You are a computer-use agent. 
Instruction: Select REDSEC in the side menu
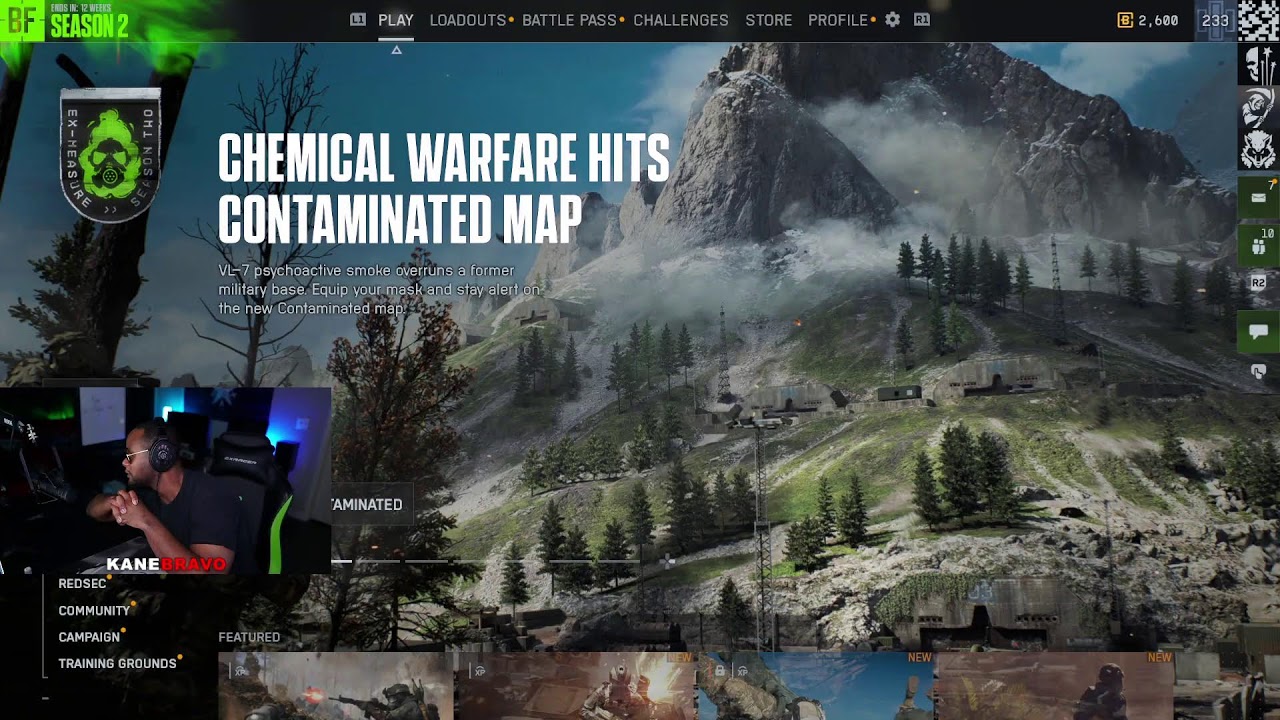coord(82,584)
